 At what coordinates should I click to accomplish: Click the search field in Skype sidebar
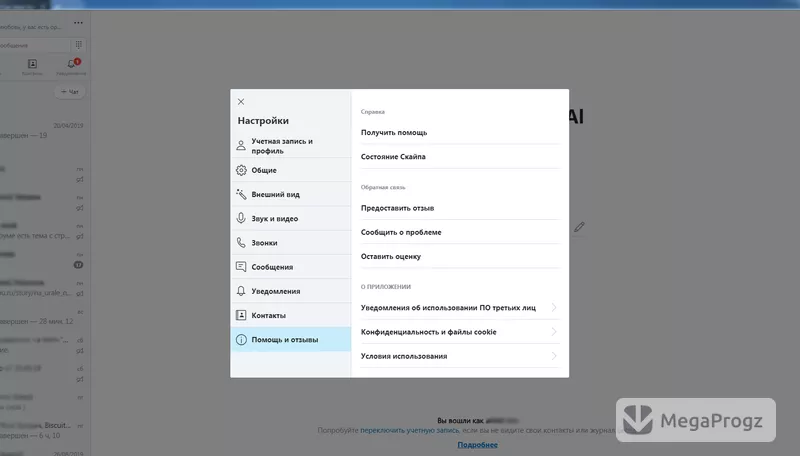[35, 45]
